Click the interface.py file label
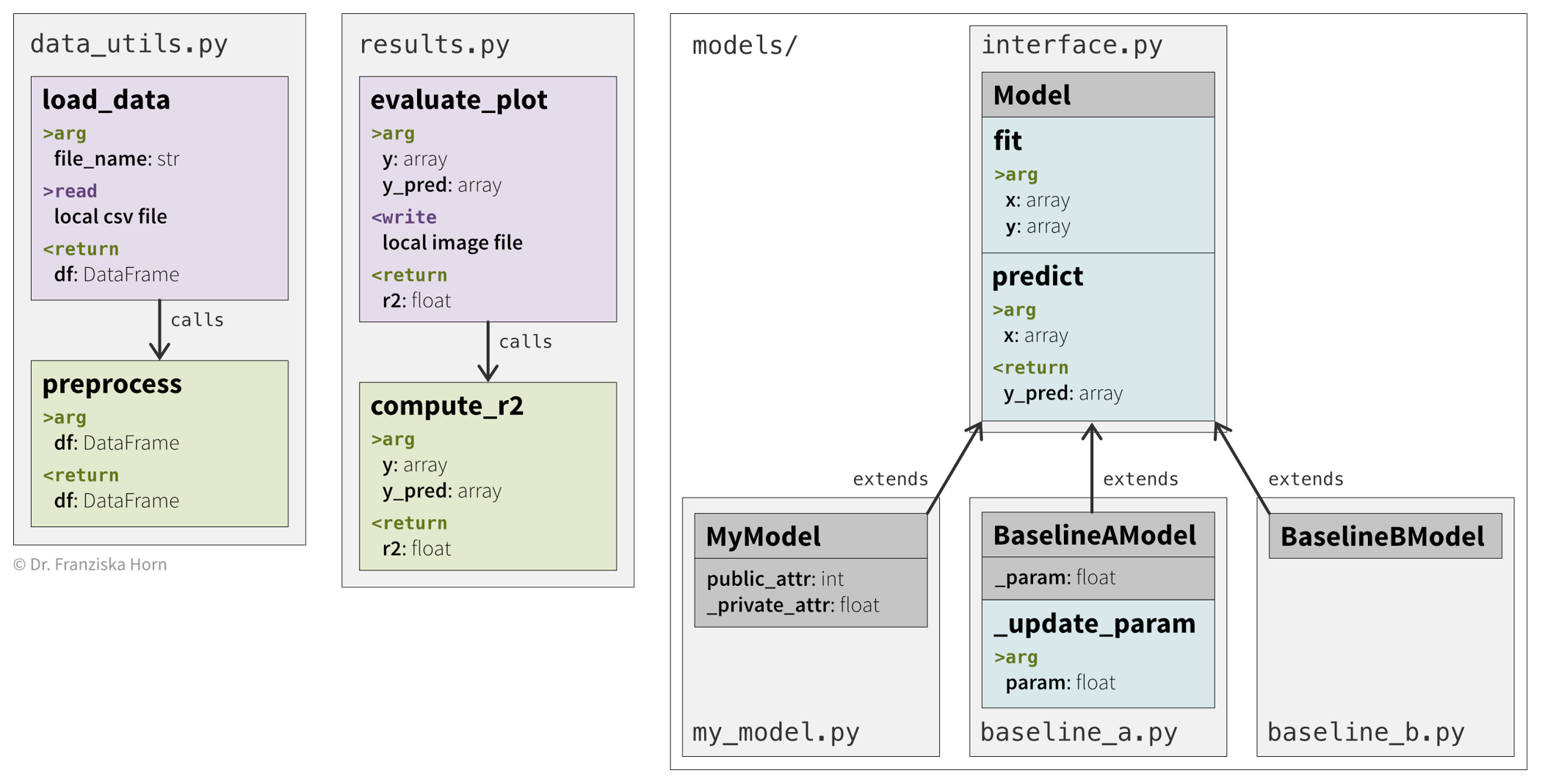 [1072, 45]
